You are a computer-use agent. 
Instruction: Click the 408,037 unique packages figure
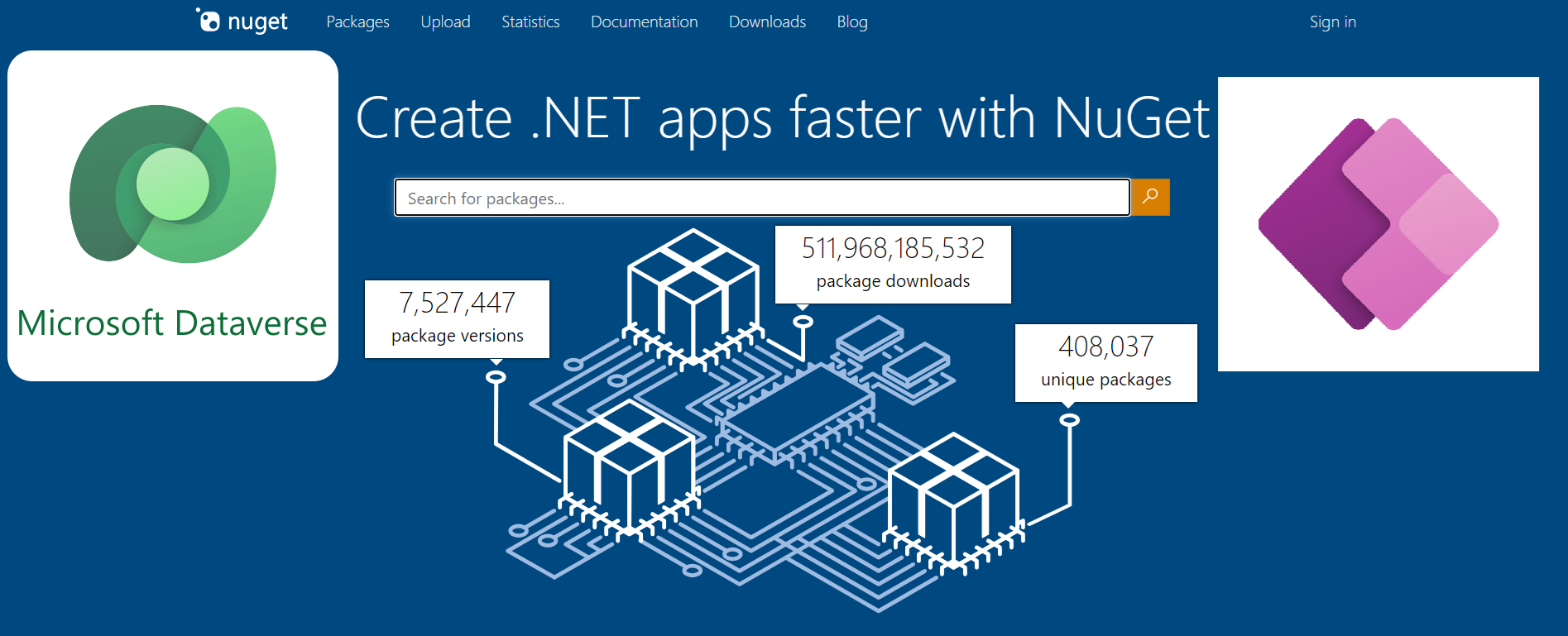1106,363
